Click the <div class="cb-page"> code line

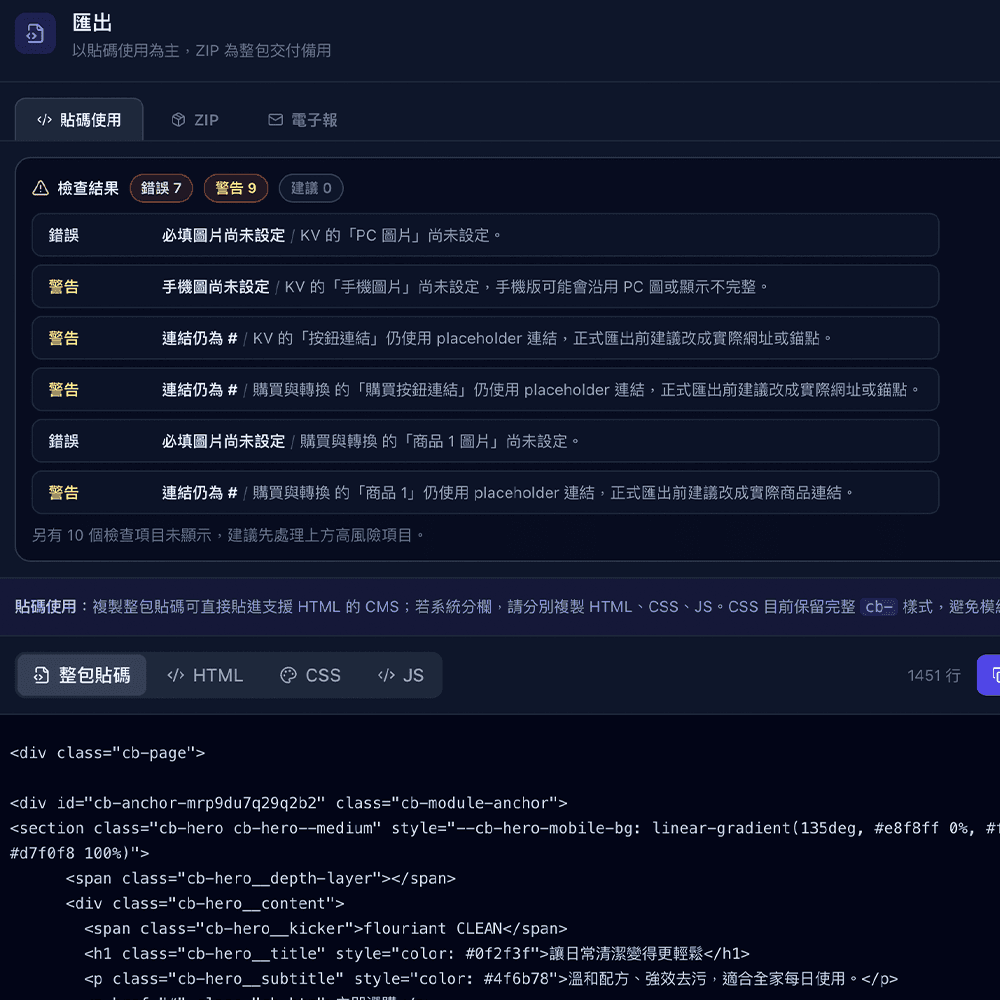click(107, 753)
